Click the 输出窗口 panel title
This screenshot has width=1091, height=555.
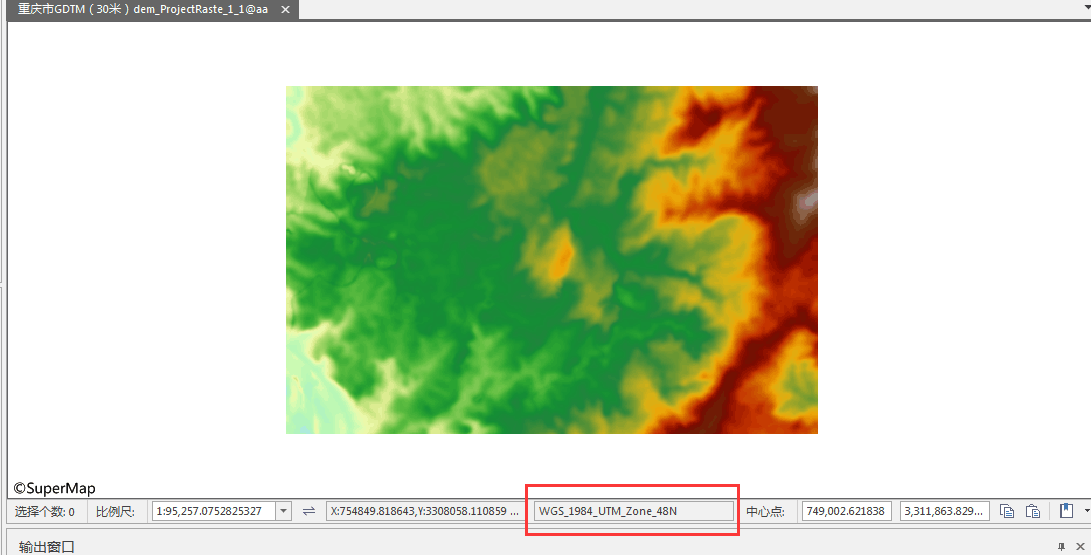coord(47,547)
